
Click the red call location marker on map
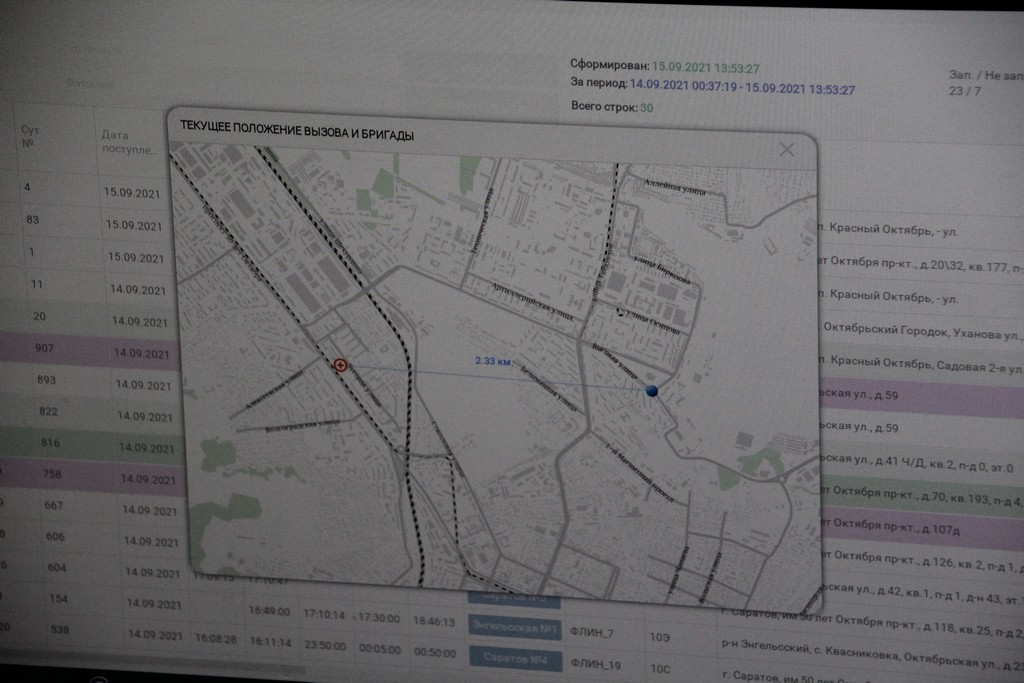[x=340, y=365]
